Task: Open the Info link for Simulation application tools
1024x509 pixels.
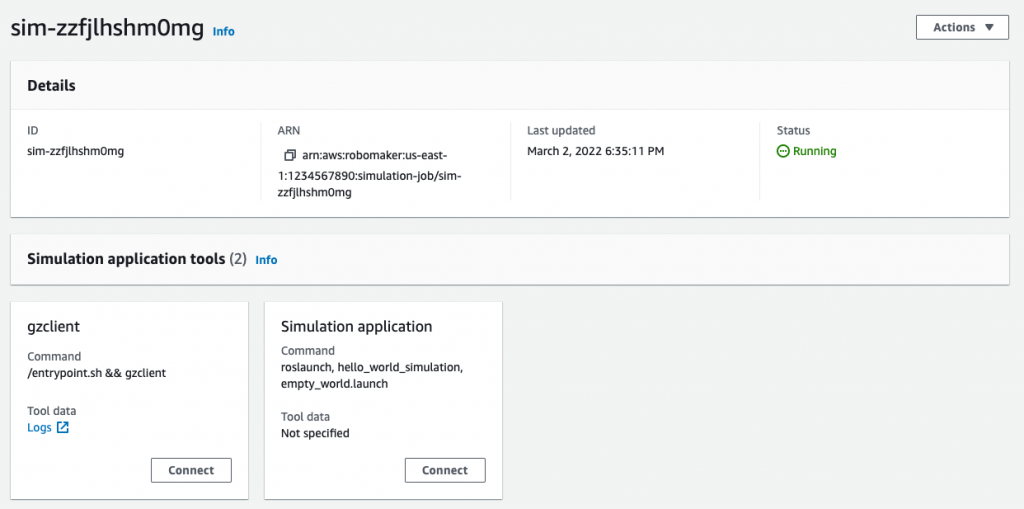Action: (266, 260)
